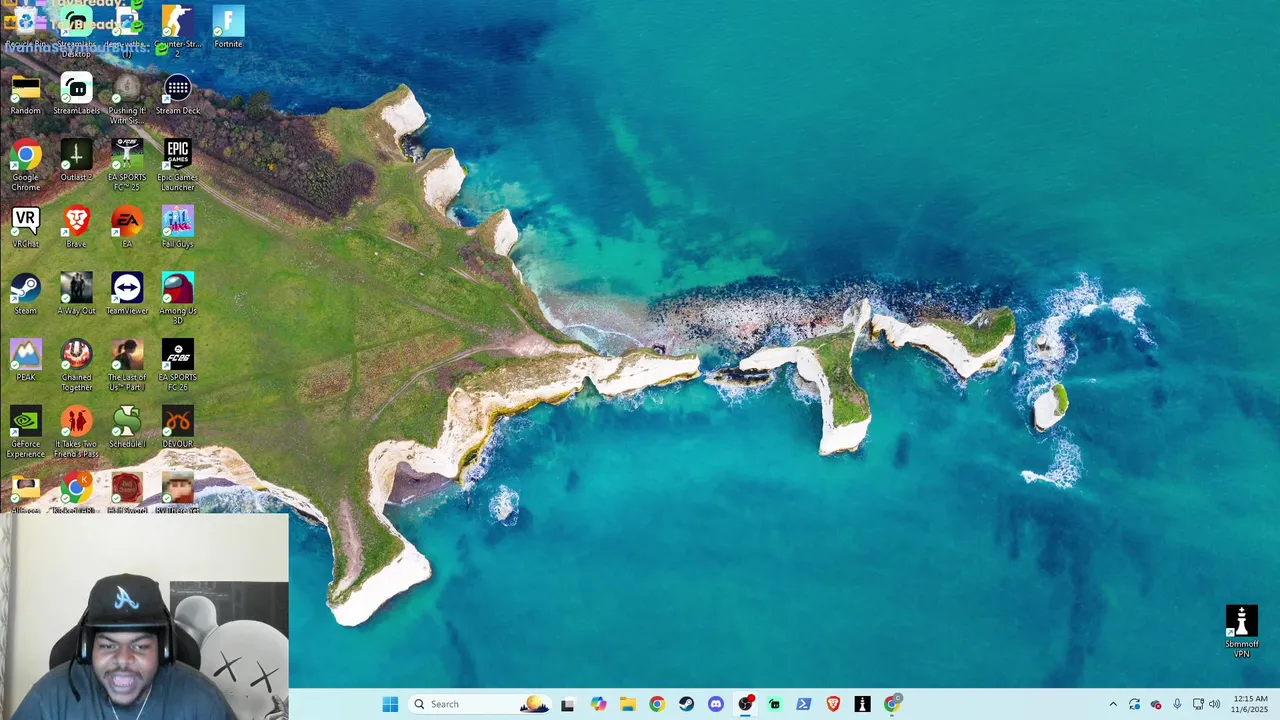
Task: Open Google Chrome from the taskbar
Action: pos(657,704)
